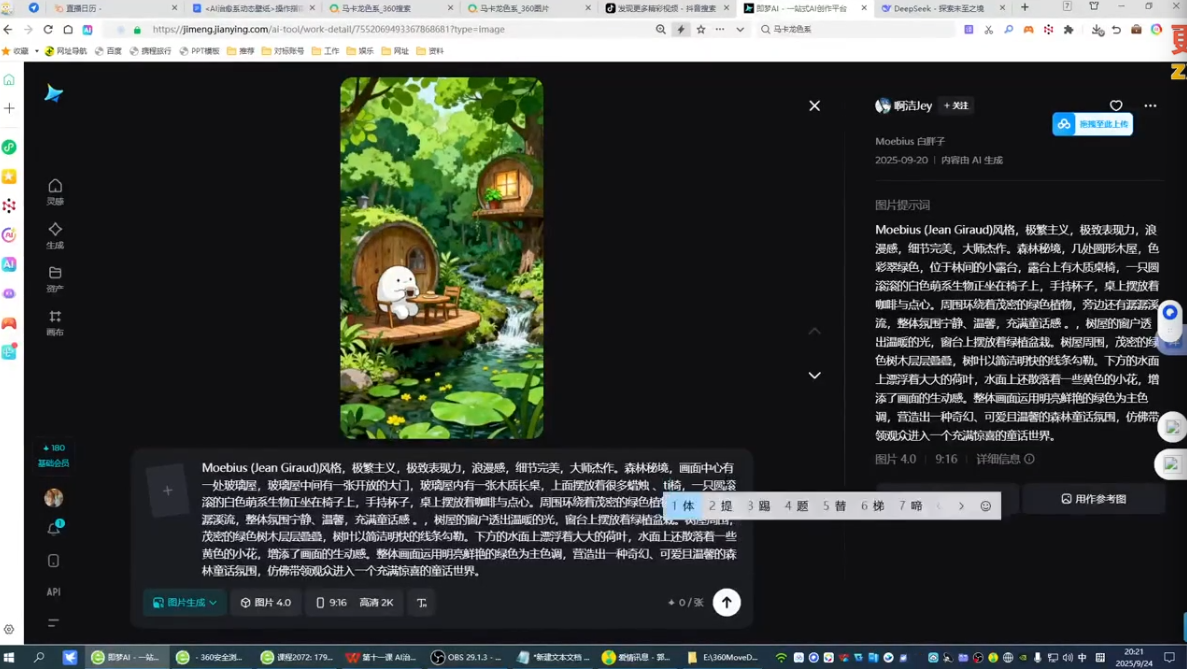Open the three-dot more options menu
The height and width of the screenshot is (669, 1187).
click(x=1151, y=105)
